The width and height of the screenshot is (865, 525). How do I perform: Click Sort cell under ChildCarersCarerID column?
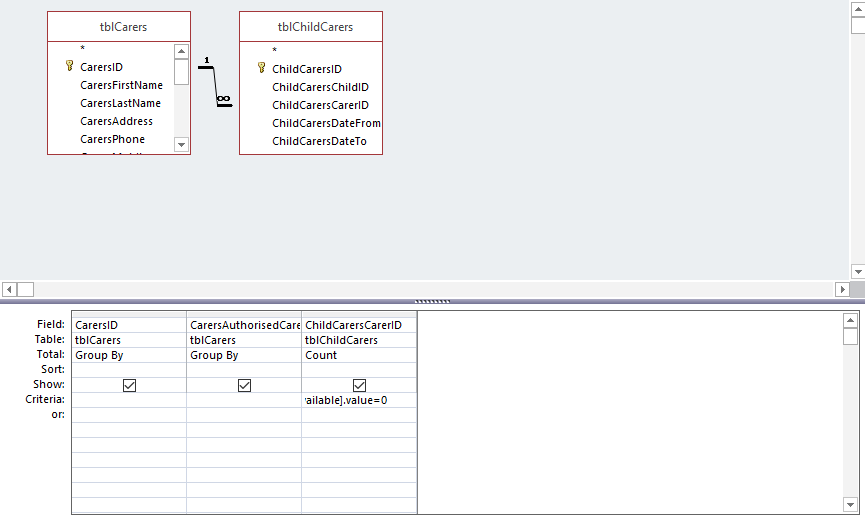coord(359,370)
